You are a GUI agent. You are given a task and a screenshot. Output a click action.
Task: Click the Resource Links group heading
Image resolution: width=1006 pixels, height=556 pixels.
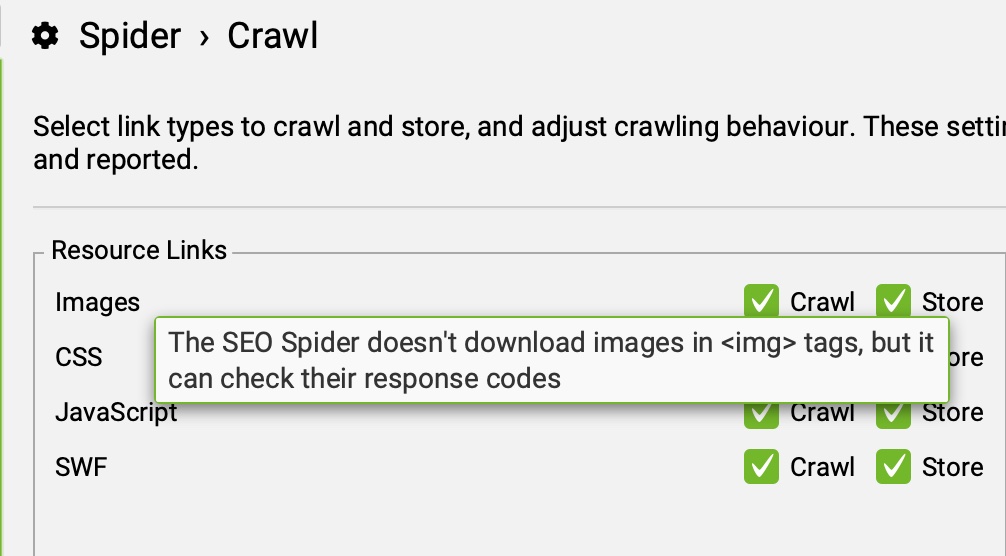tap(139, 250)
